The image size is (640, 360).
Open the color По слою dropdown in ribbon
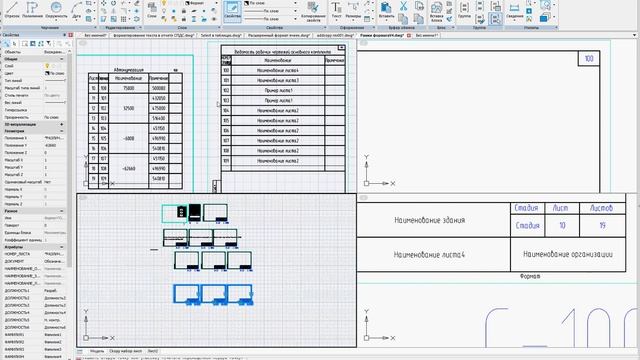(x=271, y=3)
